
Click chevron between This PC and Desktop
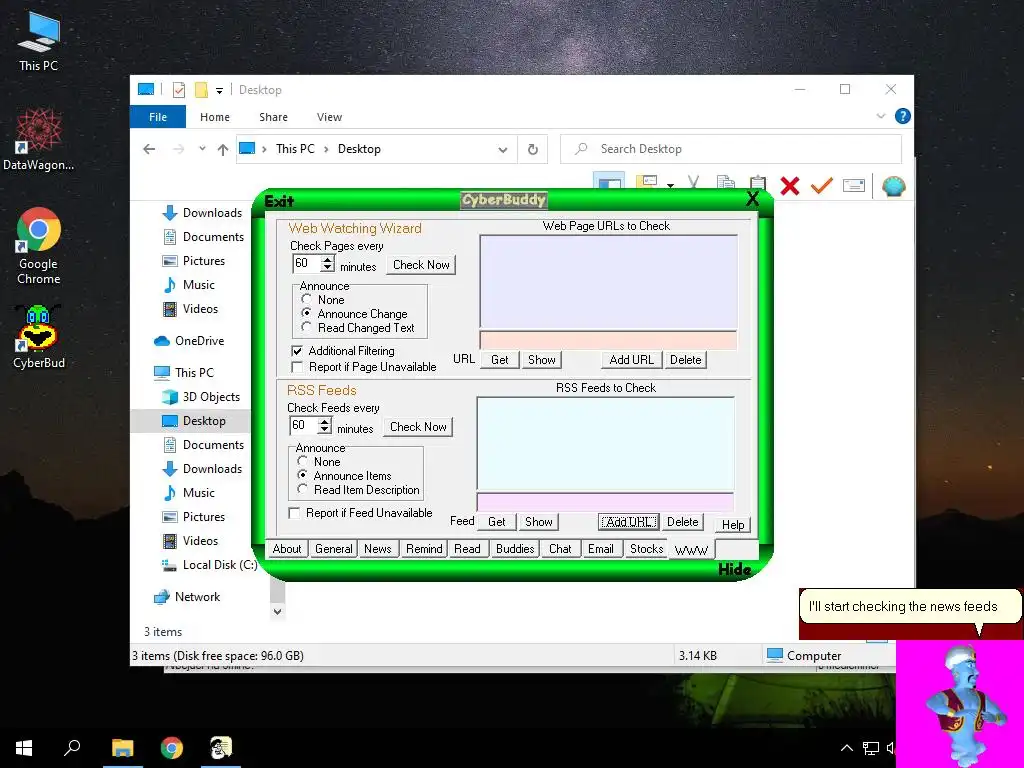[x=326, y=150]
